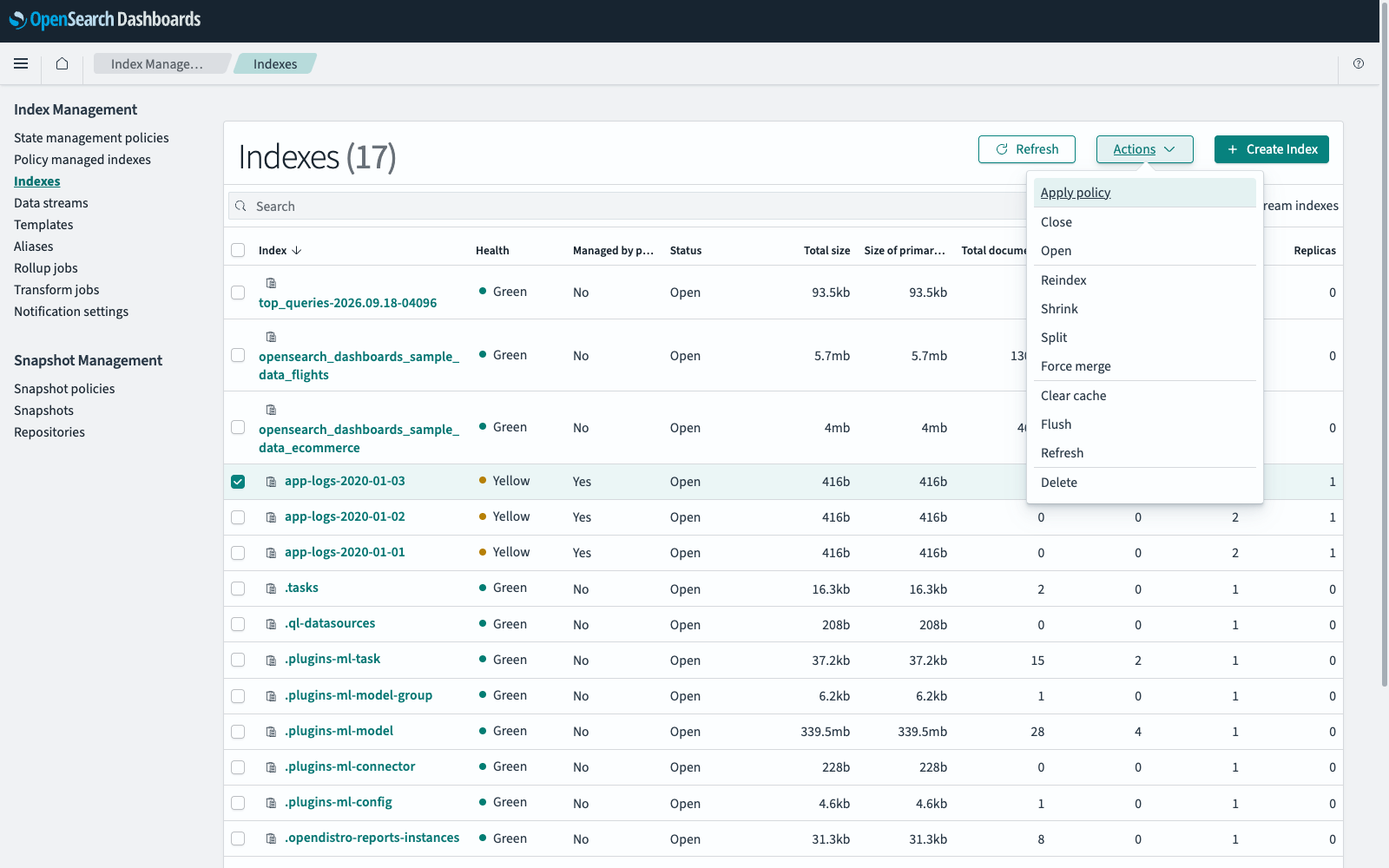Select Flush from the Actions menu
Image resolution: width=1389 pixels, height=868 pixels.
(x=1144, y=424)
